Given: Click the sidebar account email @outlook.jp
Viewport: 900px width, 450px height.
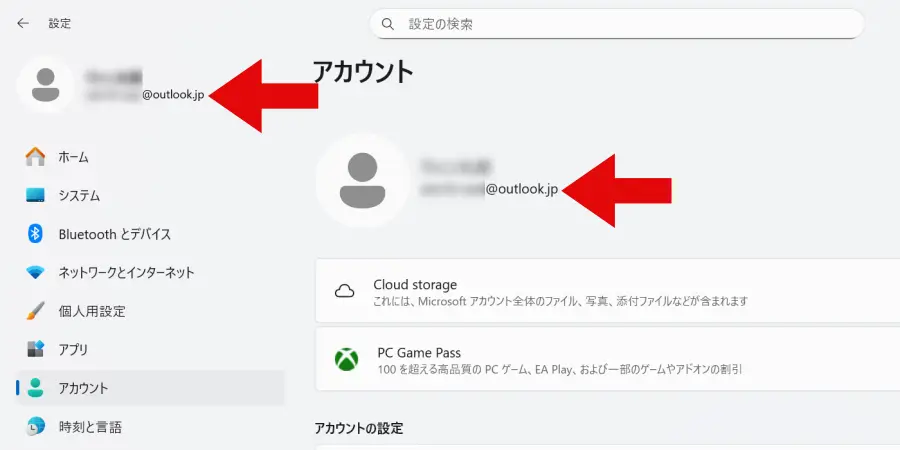Looking at the screenshot, I should coord(173,96).
